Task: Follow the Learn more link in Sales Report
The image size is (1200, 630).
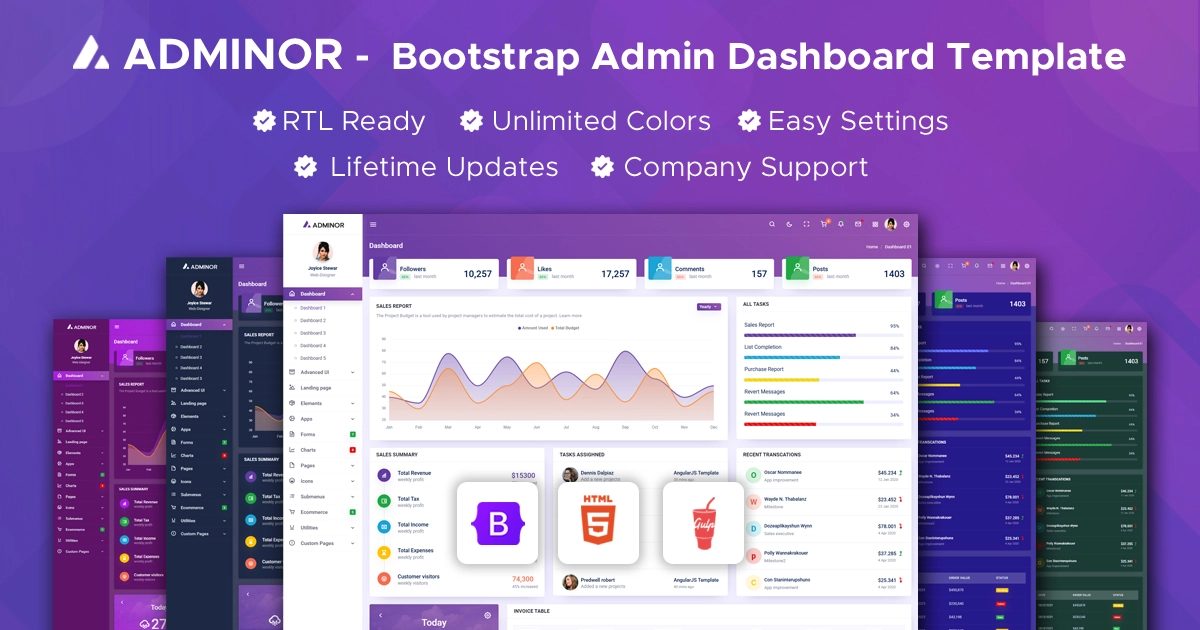Action: pos(570,316)
